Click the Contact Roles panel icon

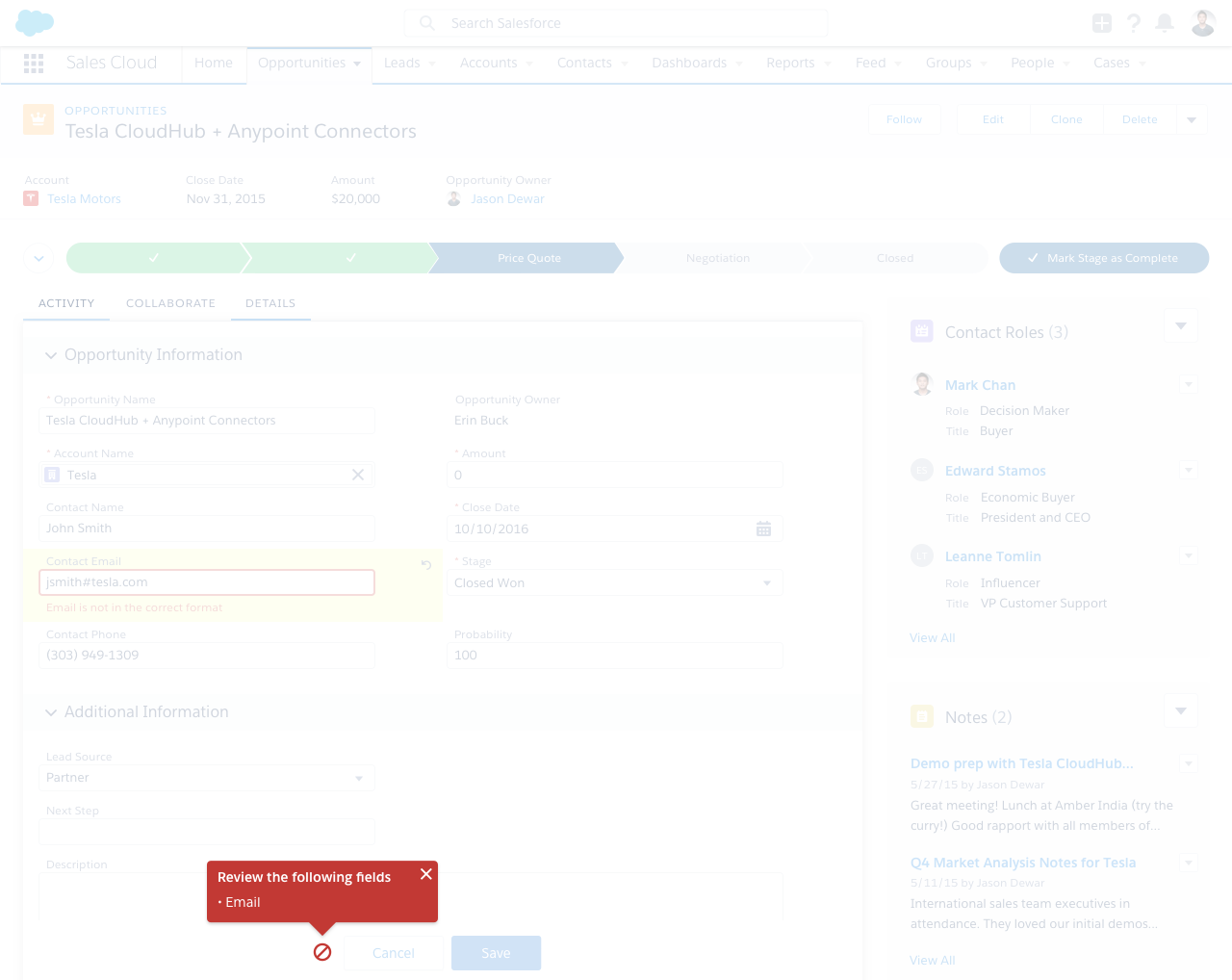pyautogui.click(x=921, y=330)
